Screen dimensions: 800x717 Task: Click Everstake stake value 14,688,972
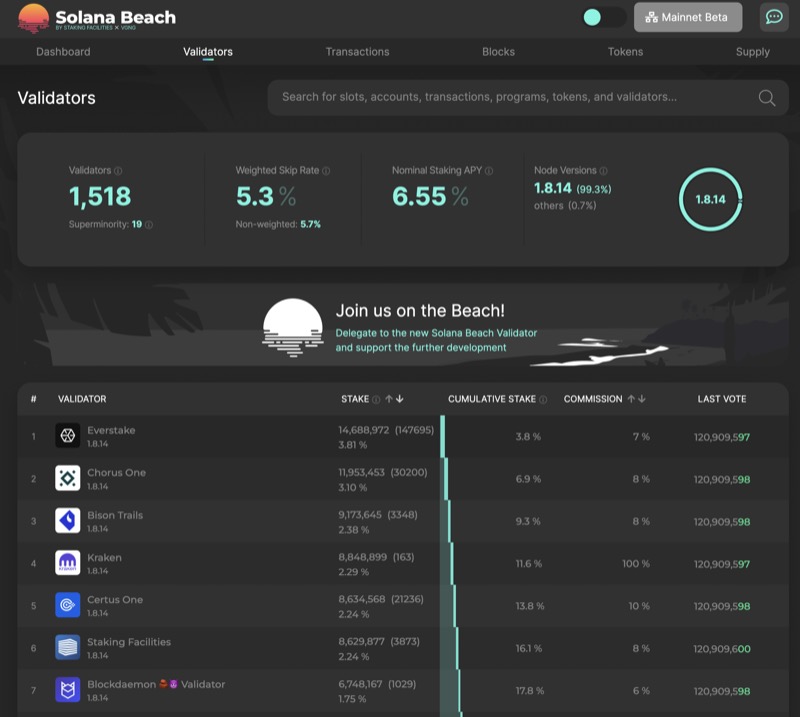(x=364, y=430)
